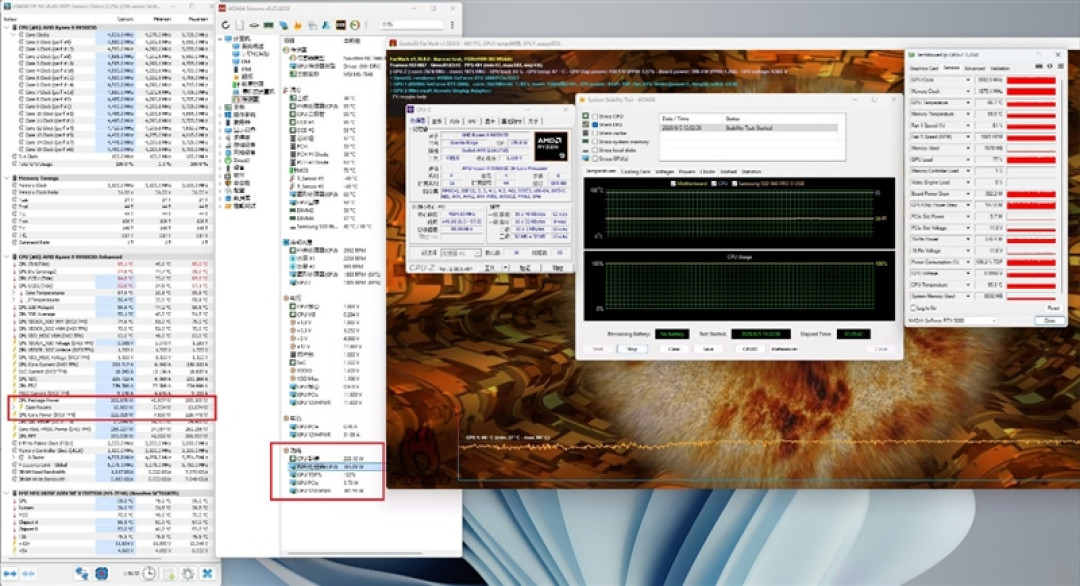This screenshot has width=1080, height=586.
Task: Open Advanced tab in GPU-Z
Action: [x=975, y=68]
